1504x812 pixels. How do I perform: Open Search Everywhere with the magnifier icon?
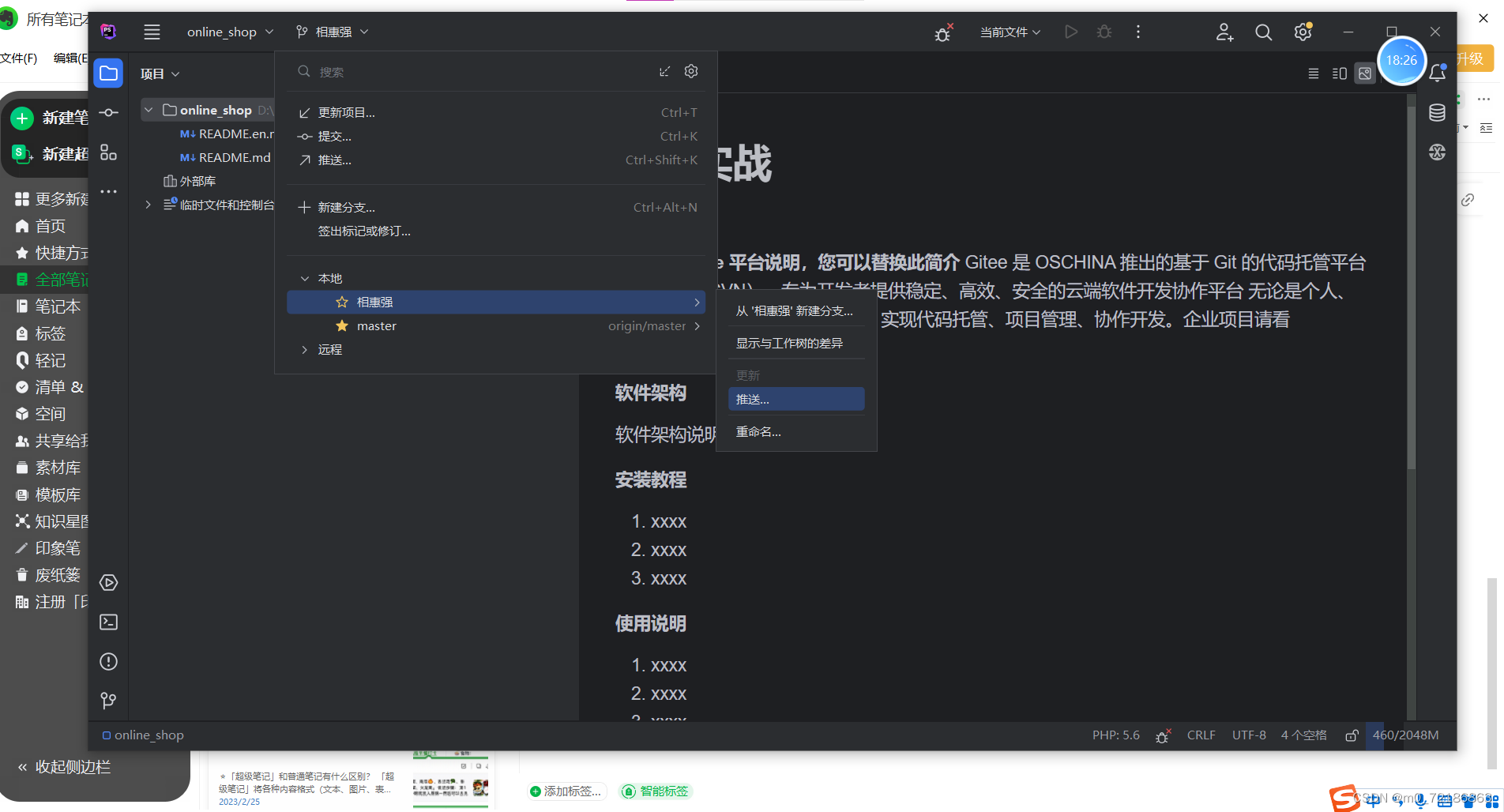(1263, 32)
